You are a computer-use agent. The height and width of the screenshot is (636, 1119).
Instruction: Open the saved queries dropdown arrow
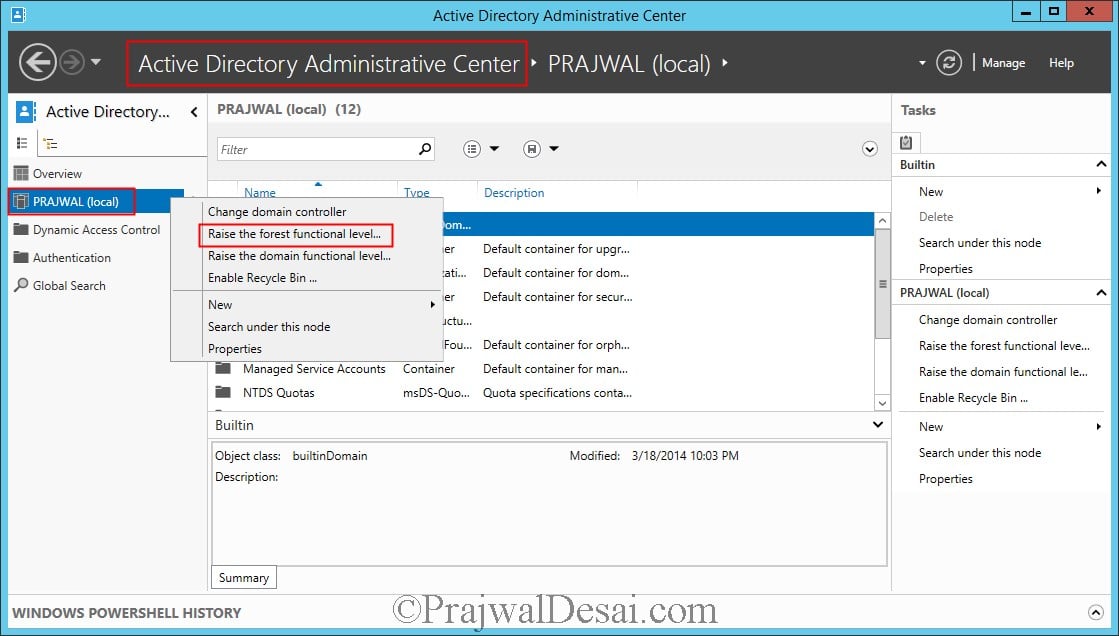pyautogui.click(x=554, y=148)
